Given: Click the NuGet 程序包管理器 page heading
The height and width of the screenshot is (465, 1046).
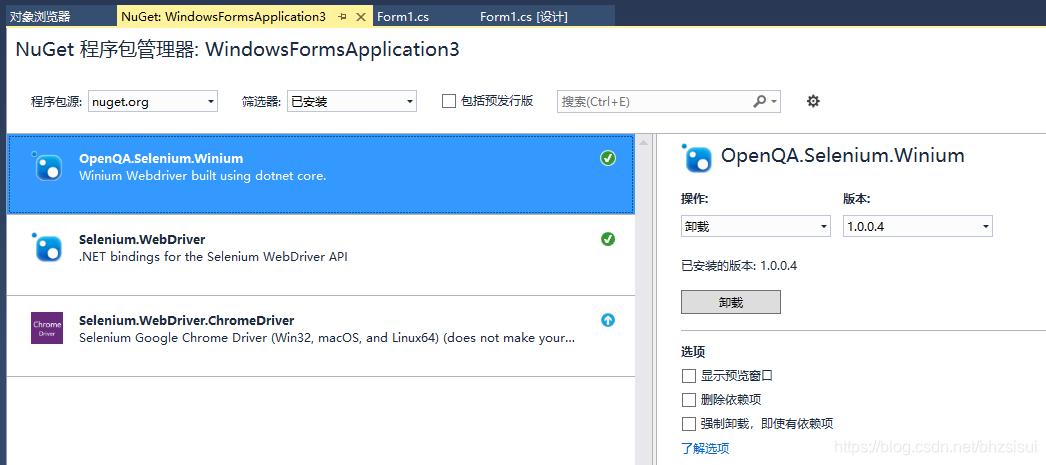Looking at the screenshot, I should pos(237,50).
